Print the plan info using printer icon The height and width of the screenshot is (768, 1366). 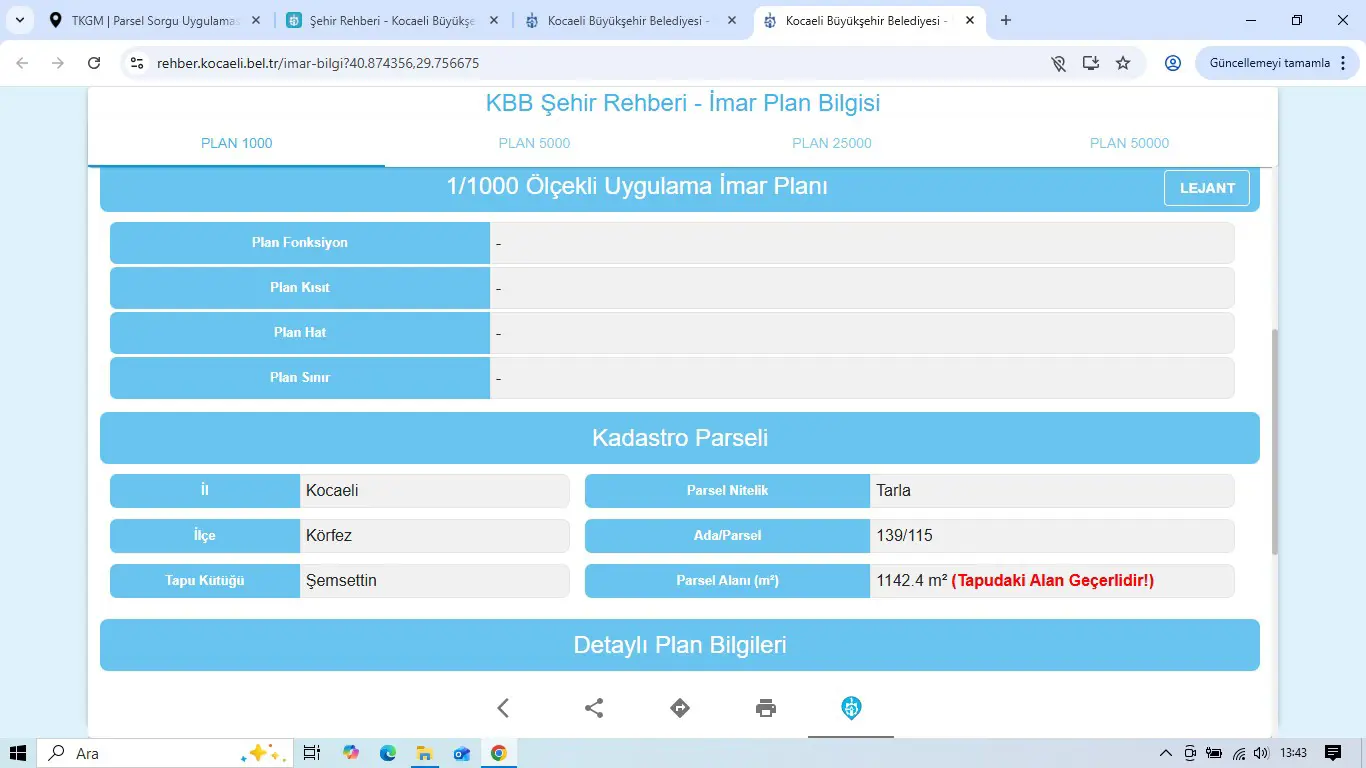point(766,708)
